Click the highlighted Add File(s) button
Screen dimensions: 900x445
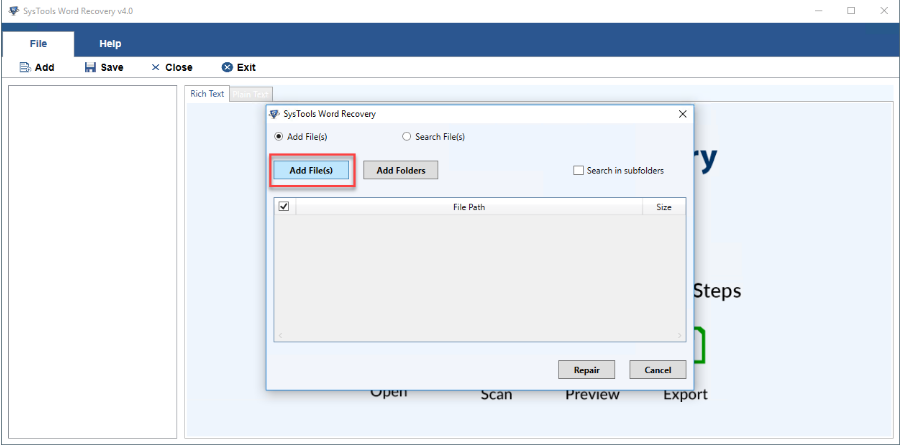[311, 170]
